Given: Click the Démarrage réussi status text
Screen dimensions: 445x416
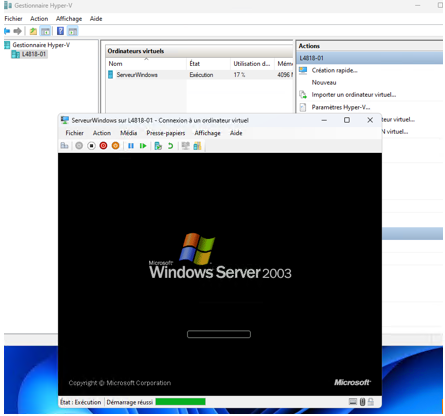Looking at the screenshot, I should point(130,402).
